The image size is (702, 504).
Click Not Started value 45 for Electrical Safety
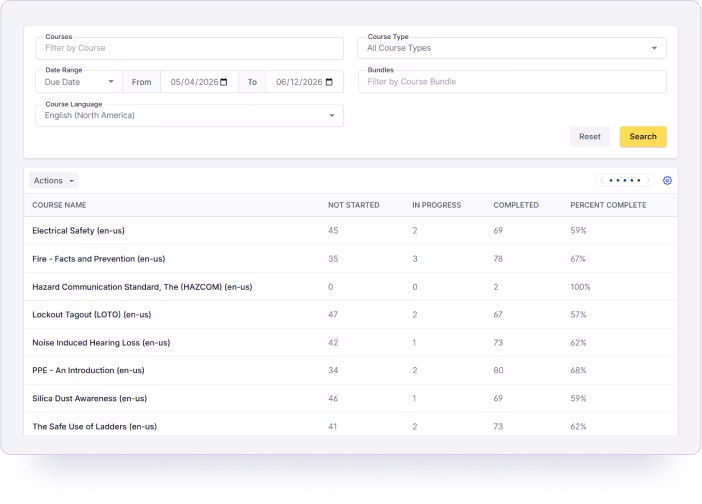pos(333,231)
